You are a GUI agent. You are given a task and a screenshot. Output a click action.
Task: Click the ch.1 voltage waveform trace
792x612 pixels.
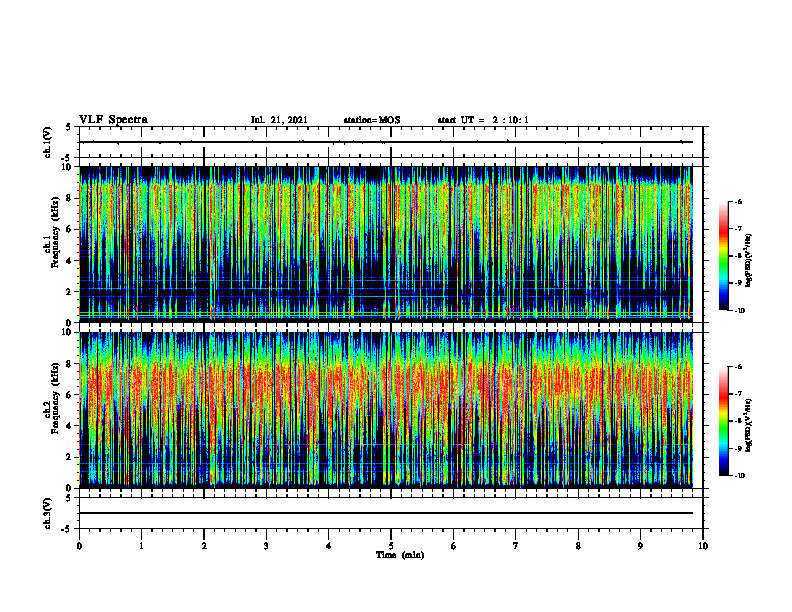click(386, 142)
